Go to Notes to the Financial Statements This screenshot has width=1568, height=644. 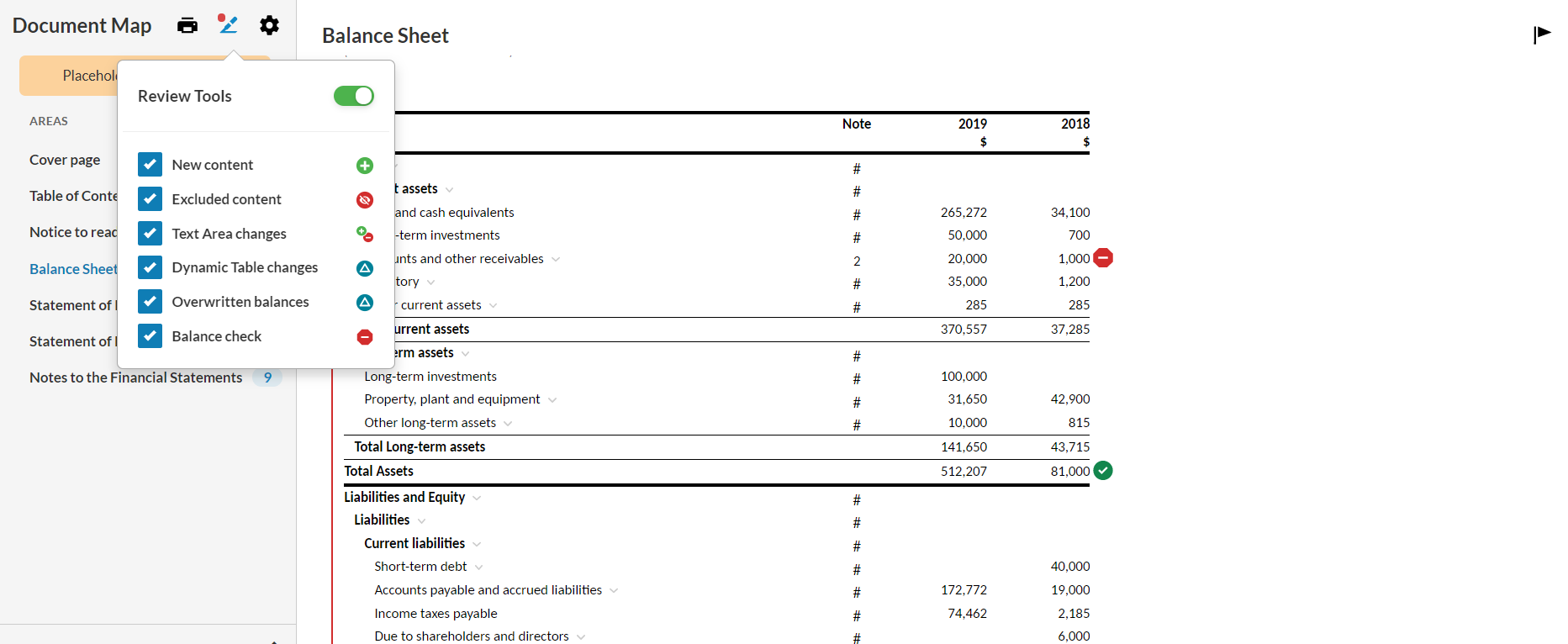tap(135, 377)
